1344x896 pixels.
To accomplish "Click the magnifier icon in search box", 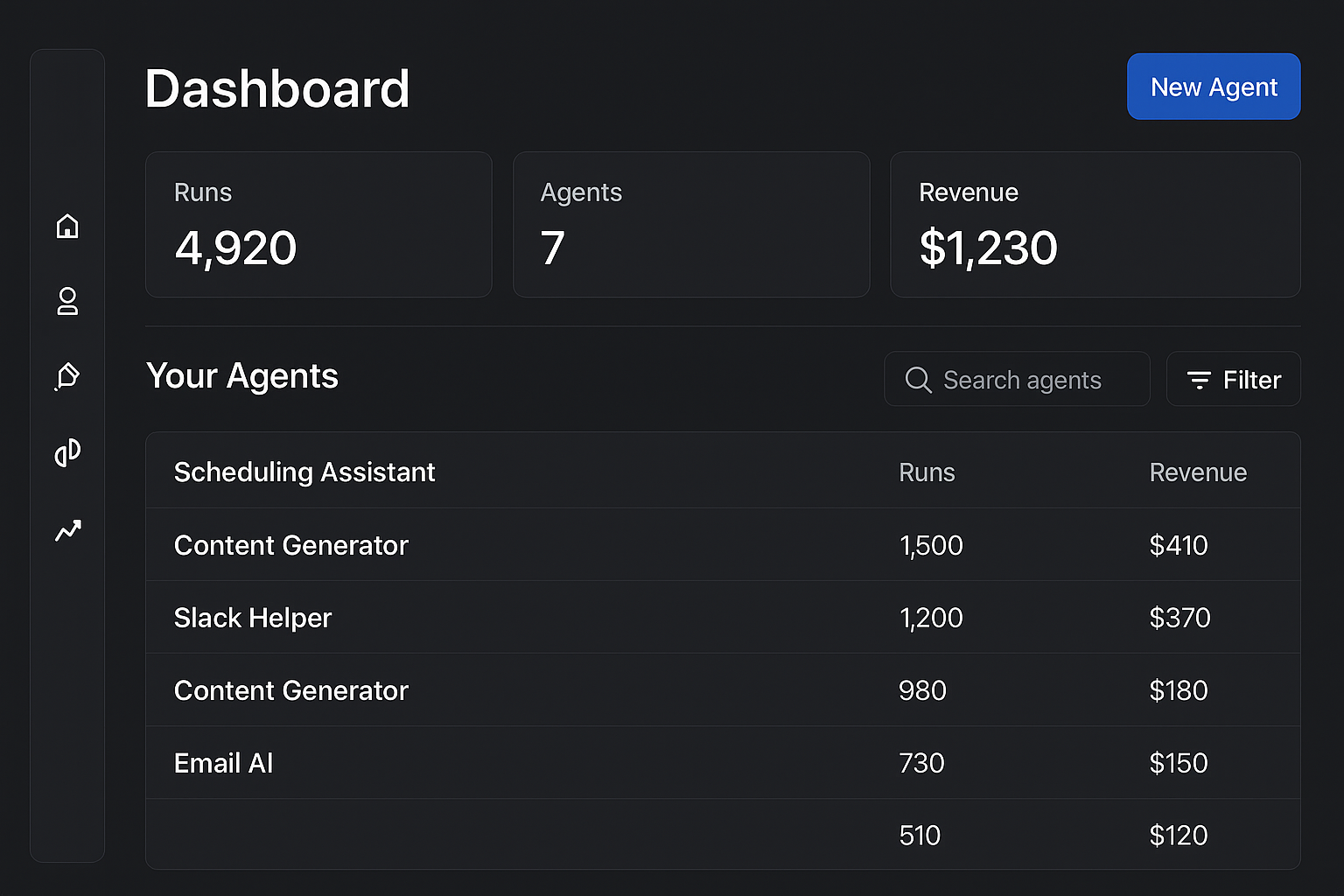I will (x=918, y=380).
